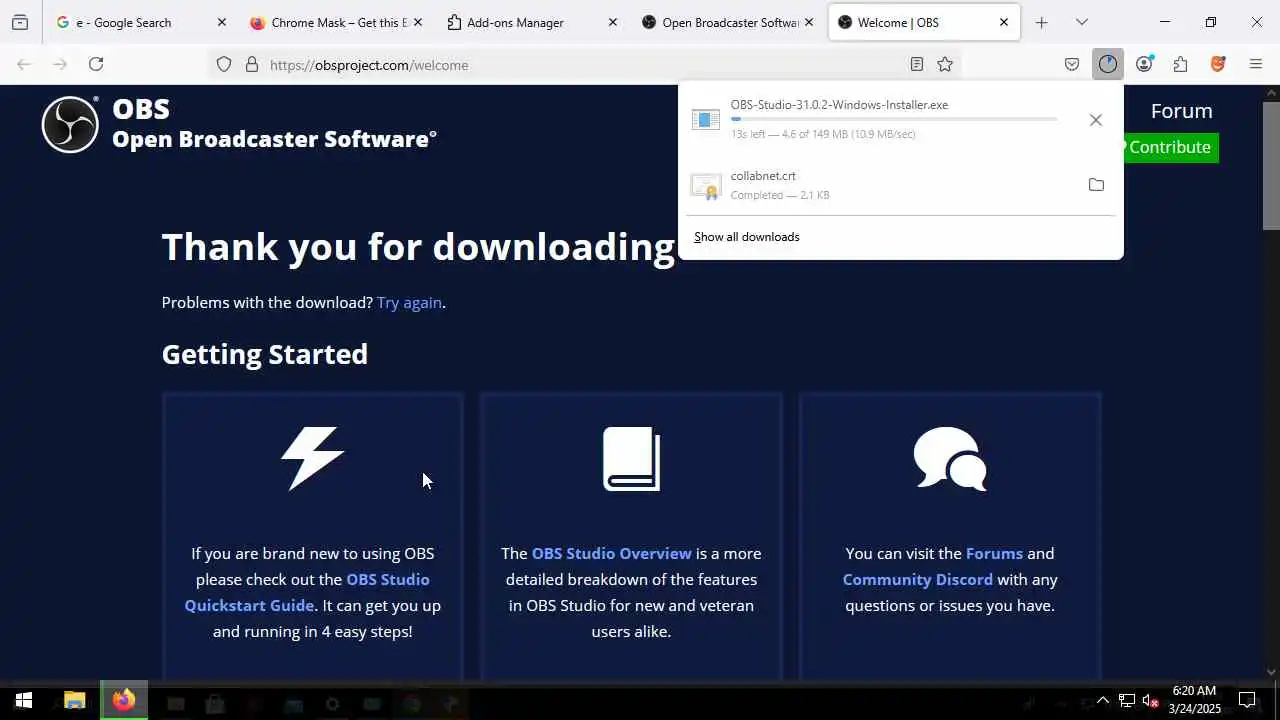Switch to the Chrome Mask tab
1280x720 pixels.
coord(335,22)
